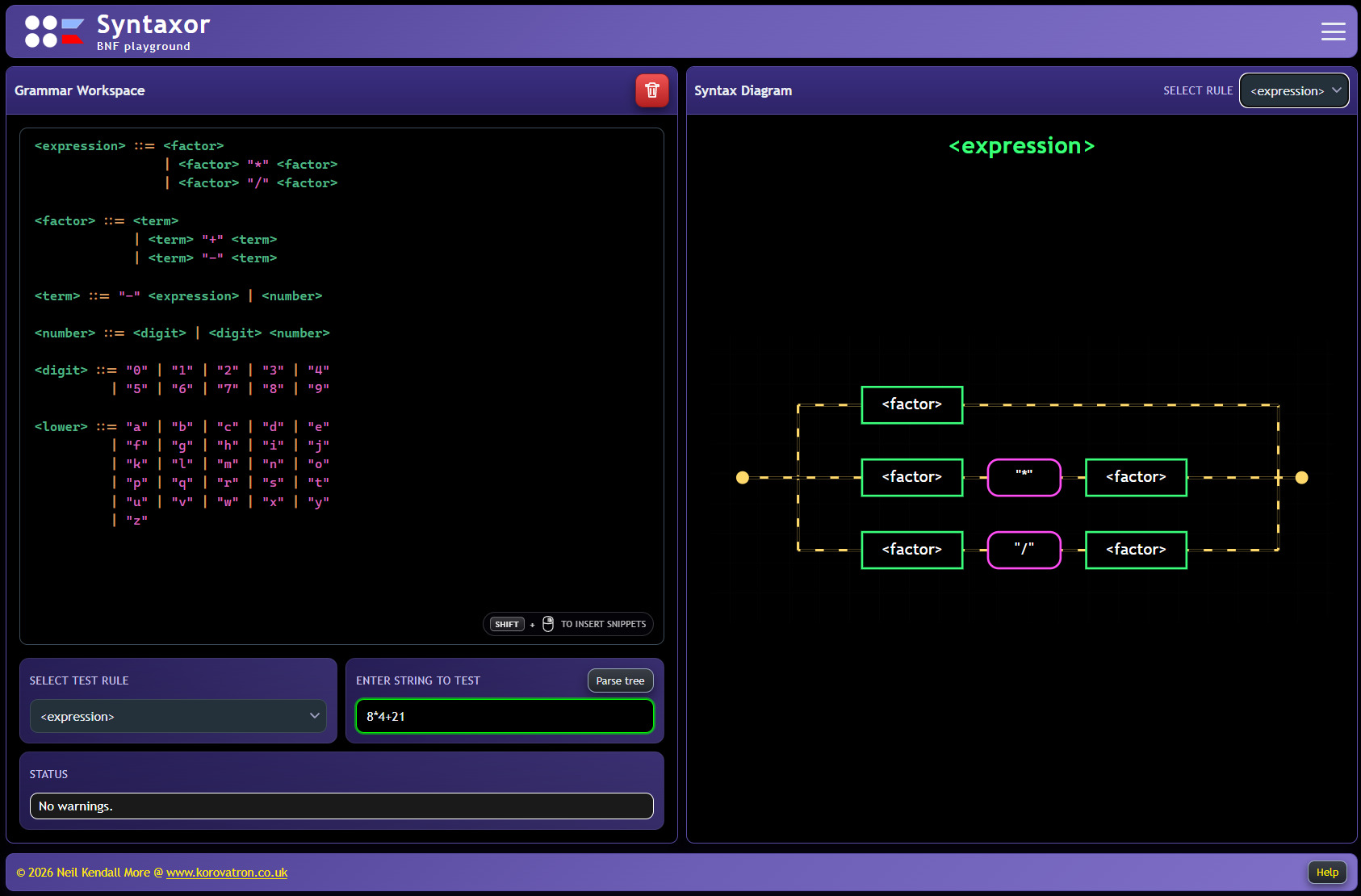Click the <lower> rule definition line

coord(182,427)
